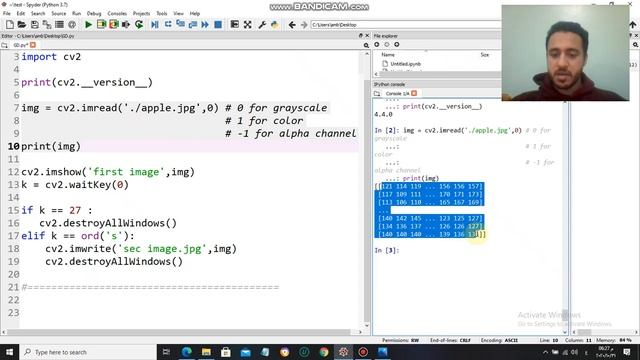This screenshot has height=360, width=640.
Task: Open the Edit menu
Action: [20, 13]
